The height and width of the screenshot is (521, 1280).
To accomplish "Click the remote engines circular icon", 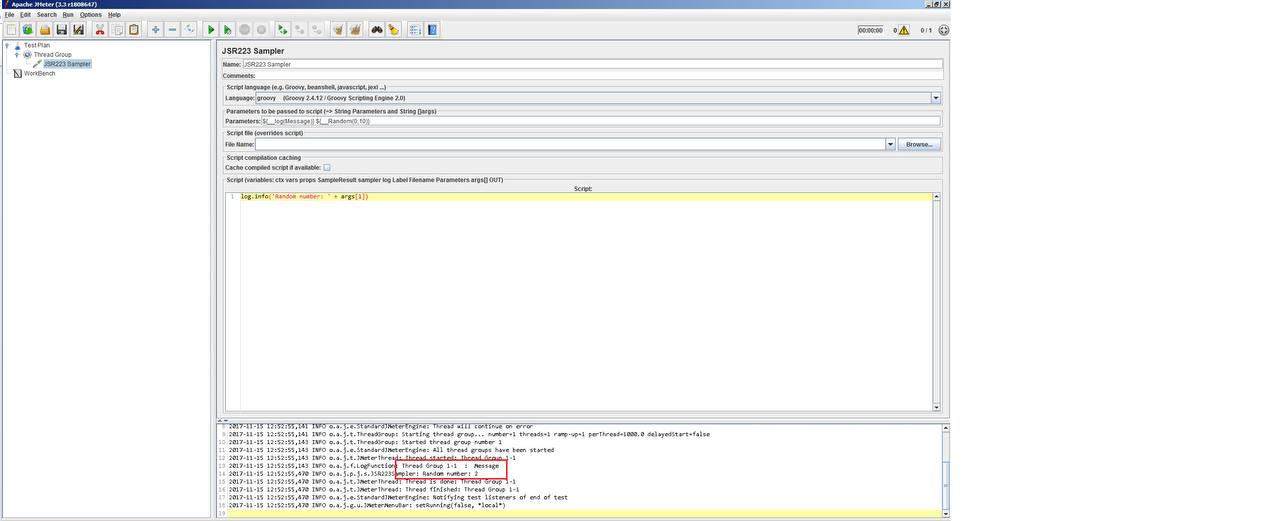I will (x=944, y=30).
